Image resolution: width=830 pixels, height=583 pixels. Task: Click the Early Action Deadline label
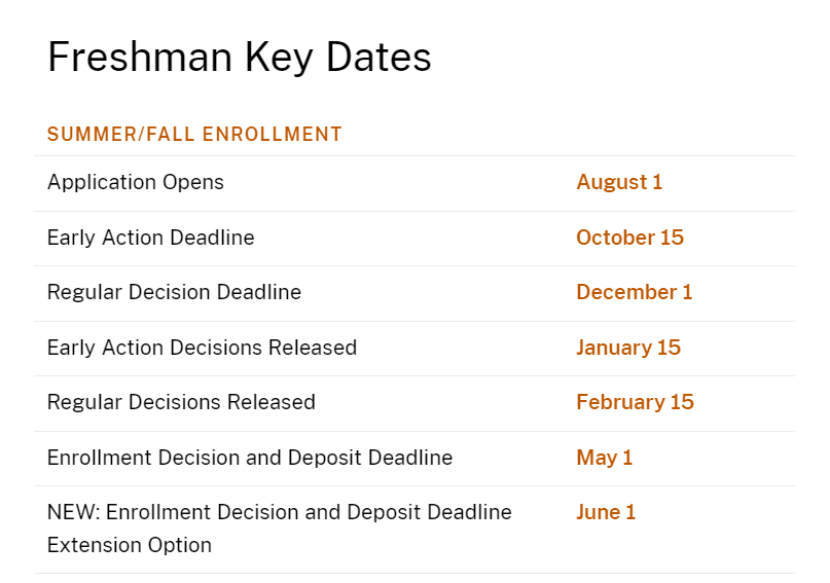[x=150, y=237]
